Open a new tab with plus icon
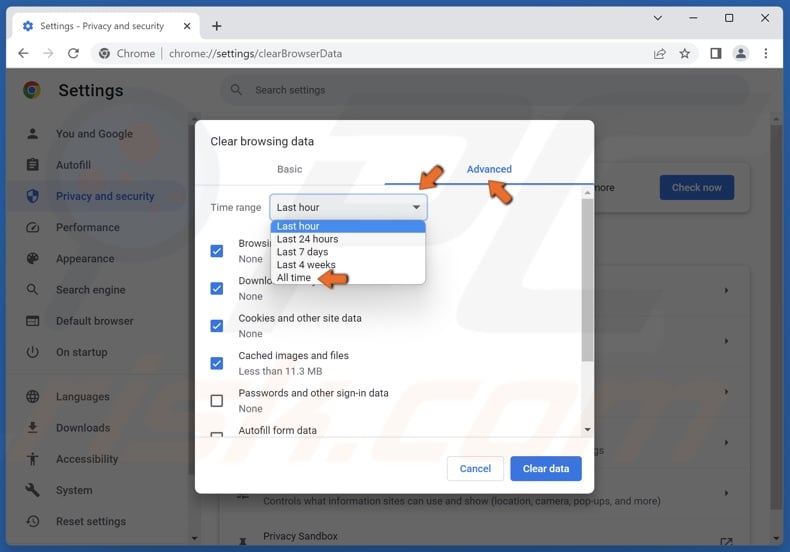The width and height of the screenshot is (790, 552). coord(217,26)
